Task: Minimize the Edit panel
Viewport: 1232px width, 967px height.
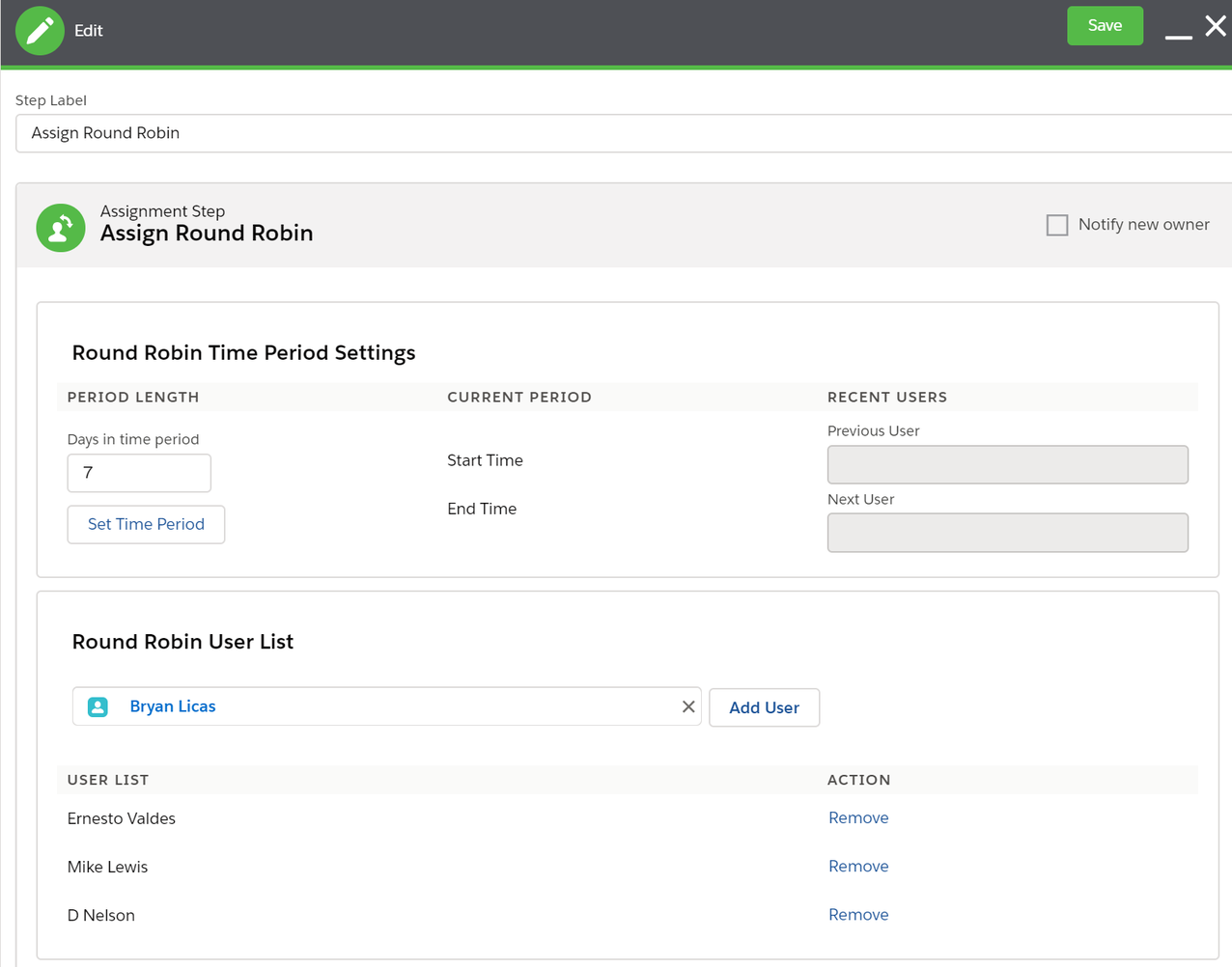Action: pyautogui.click(x=1178, y=35)
